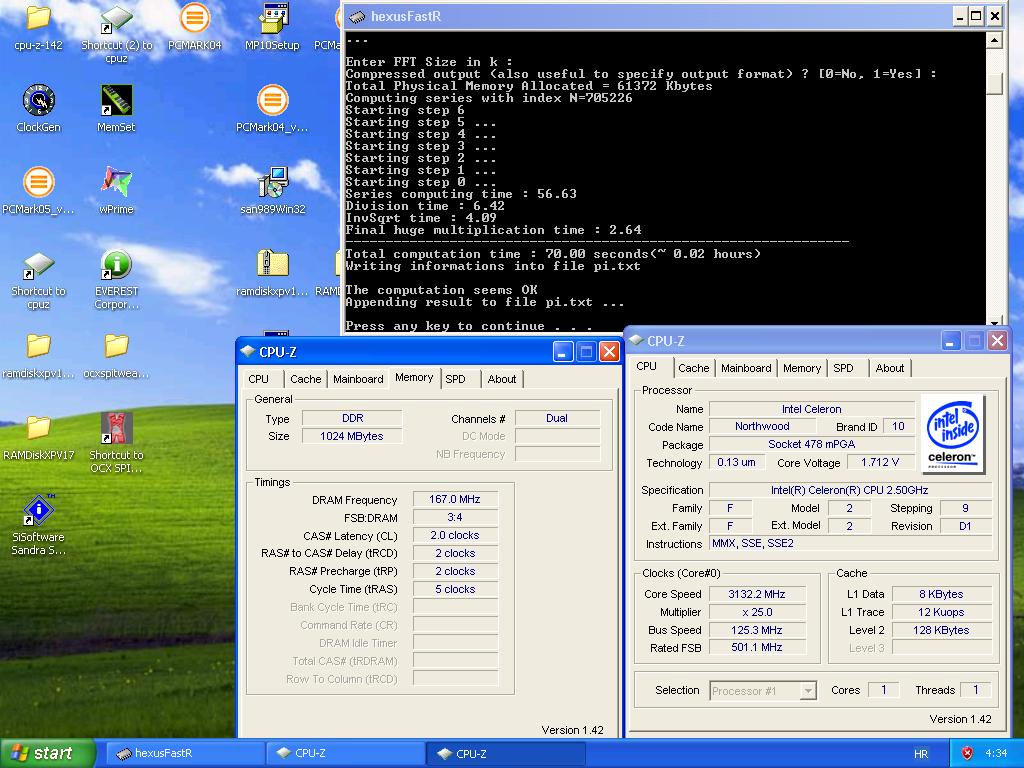
Task: Open SPD tab in processor CPU-Z window
Action: click(x=843, y=368)
